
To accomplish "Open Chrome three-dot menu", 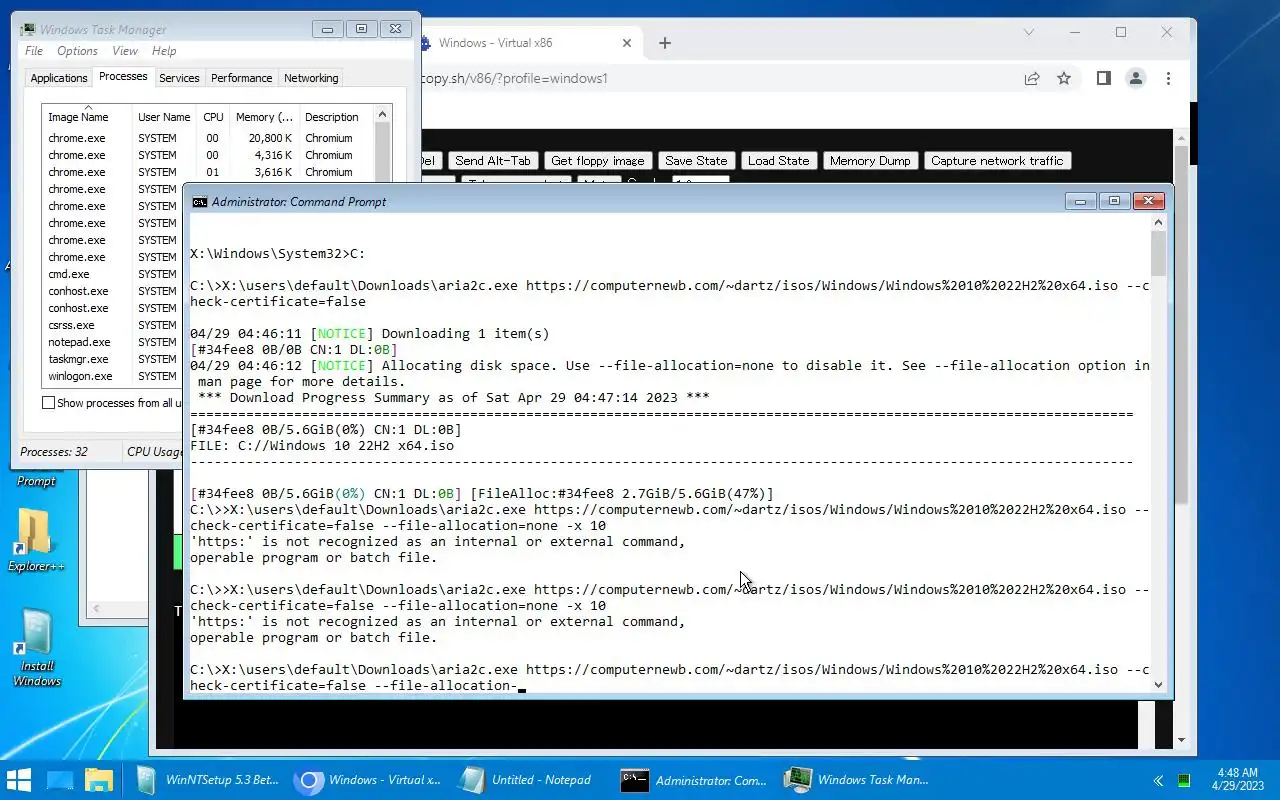I will pos(1168,78).
